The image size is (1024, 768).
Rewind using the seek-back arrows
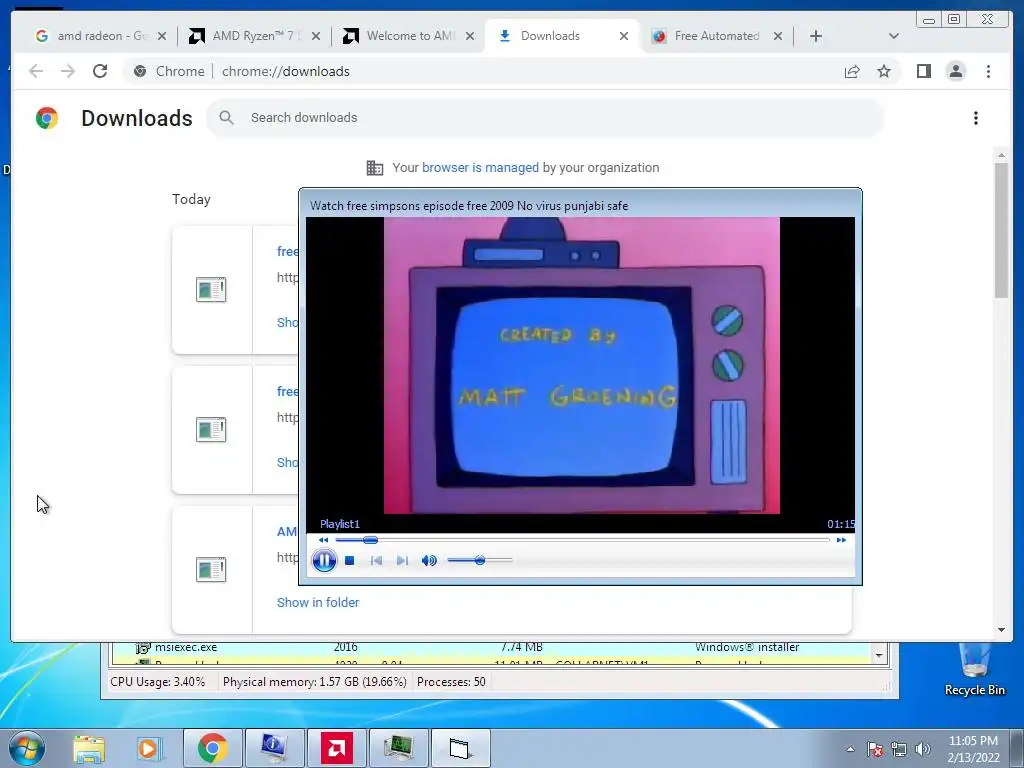[323, 540]
